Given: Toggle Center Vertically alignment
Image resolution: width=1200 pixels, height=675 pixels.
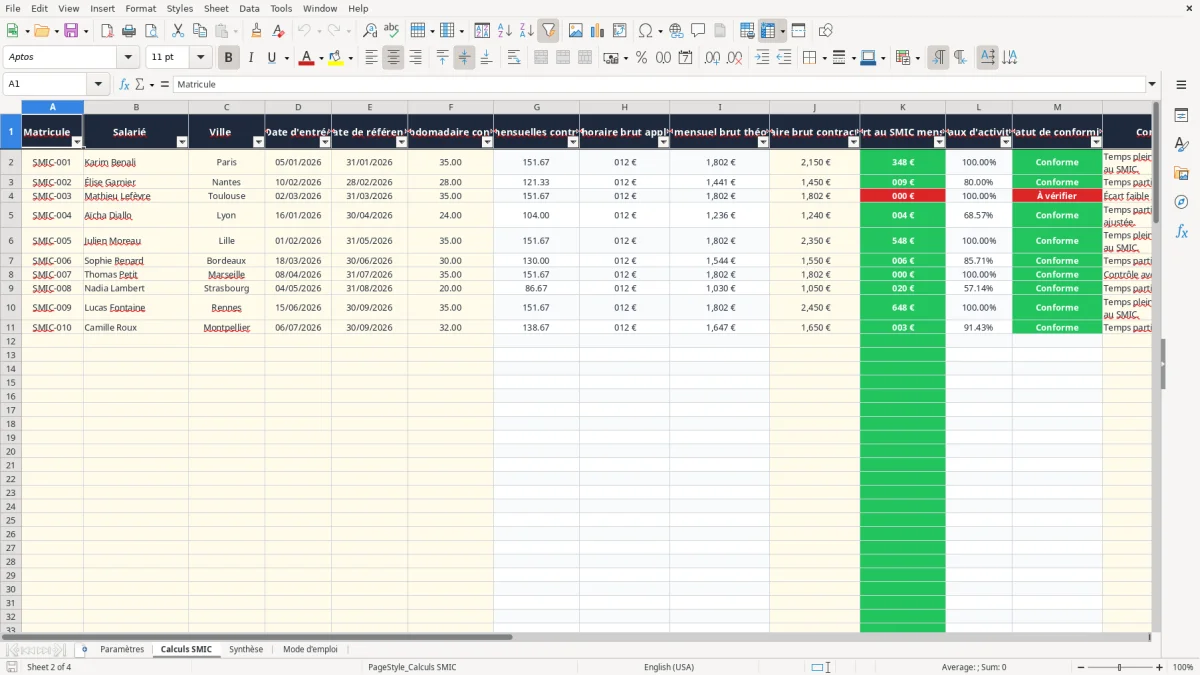Looking at the screenshot, I should pyautogui.click(x=464, y=58).
